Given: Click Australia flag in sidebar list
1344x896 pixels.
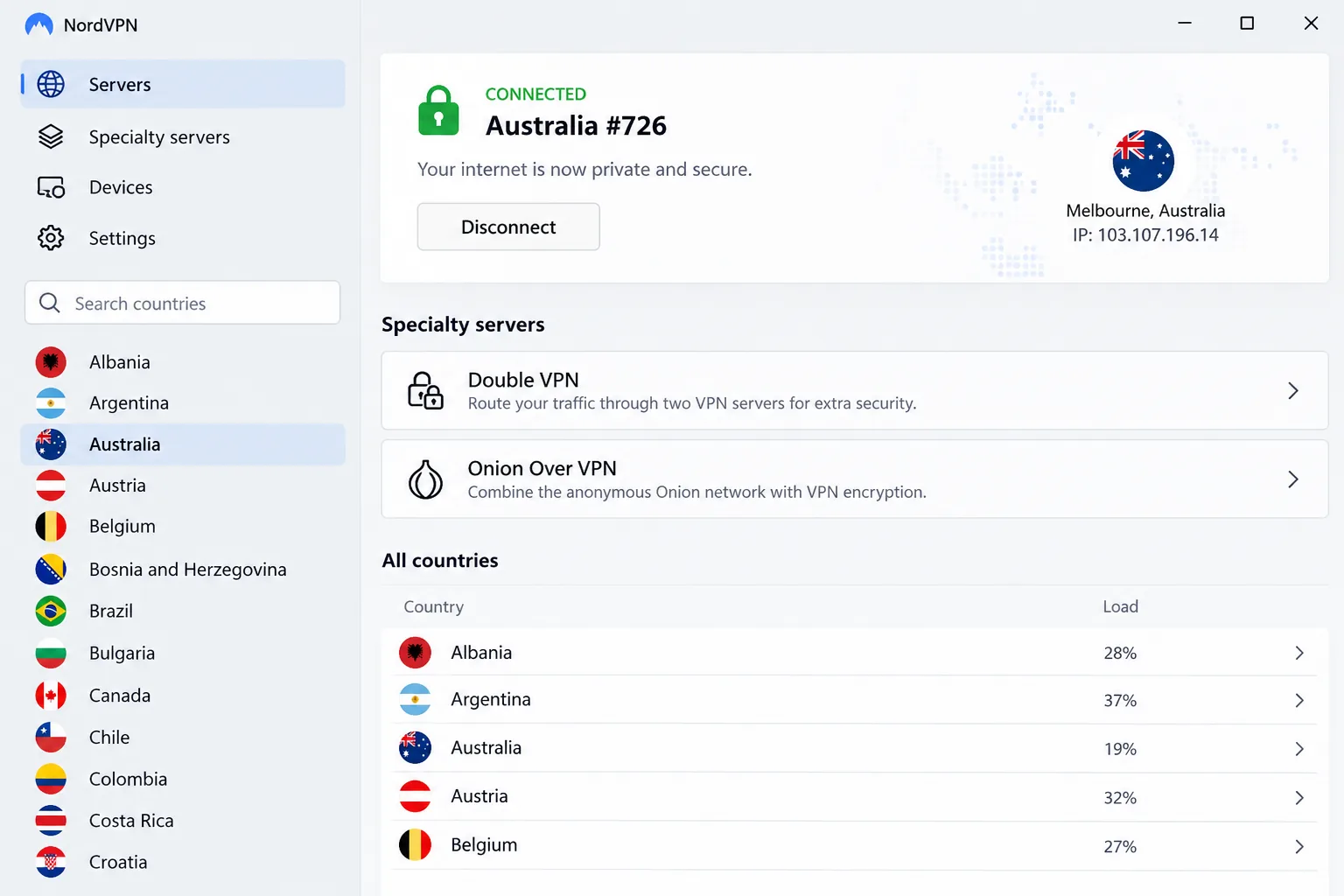Looking at the screenshot, I should 51,444.
